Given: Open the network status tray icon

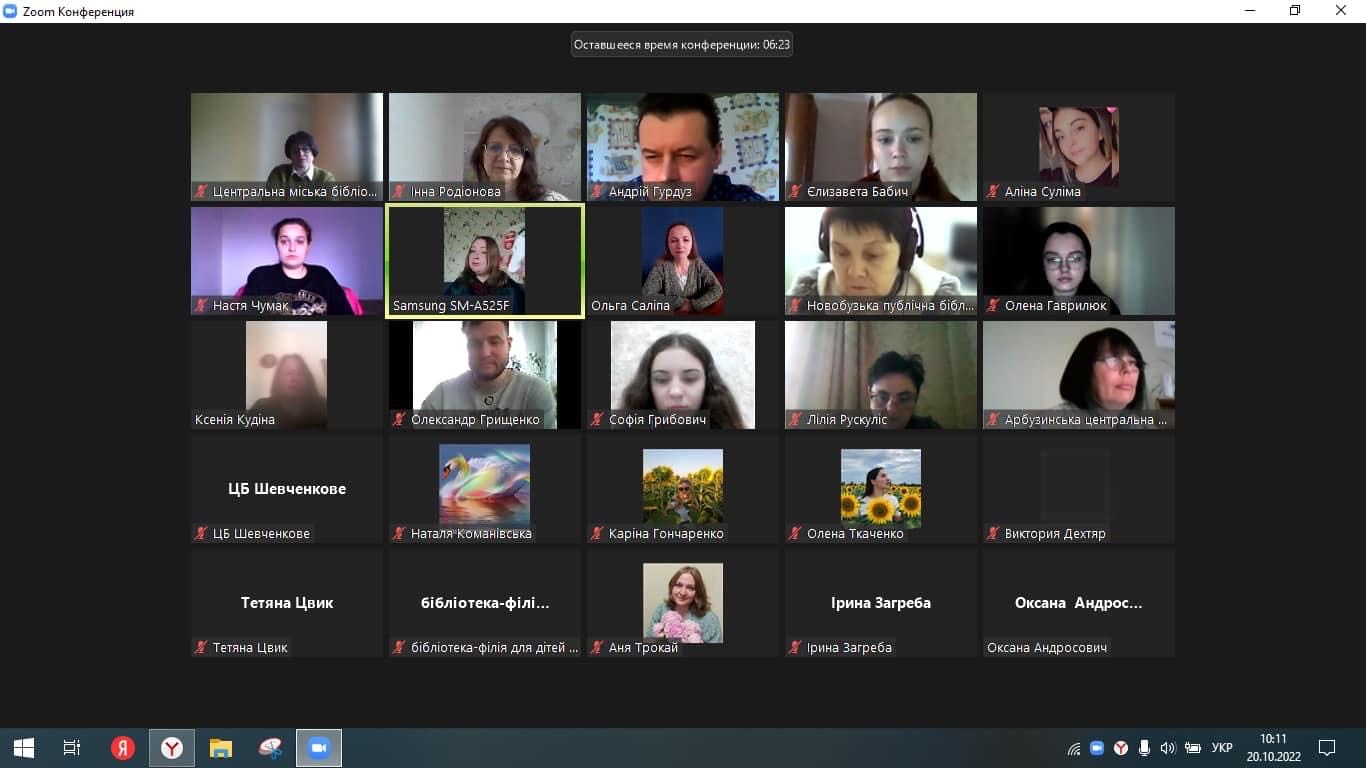Looking at the screenshot, I should coord(1074,748).
